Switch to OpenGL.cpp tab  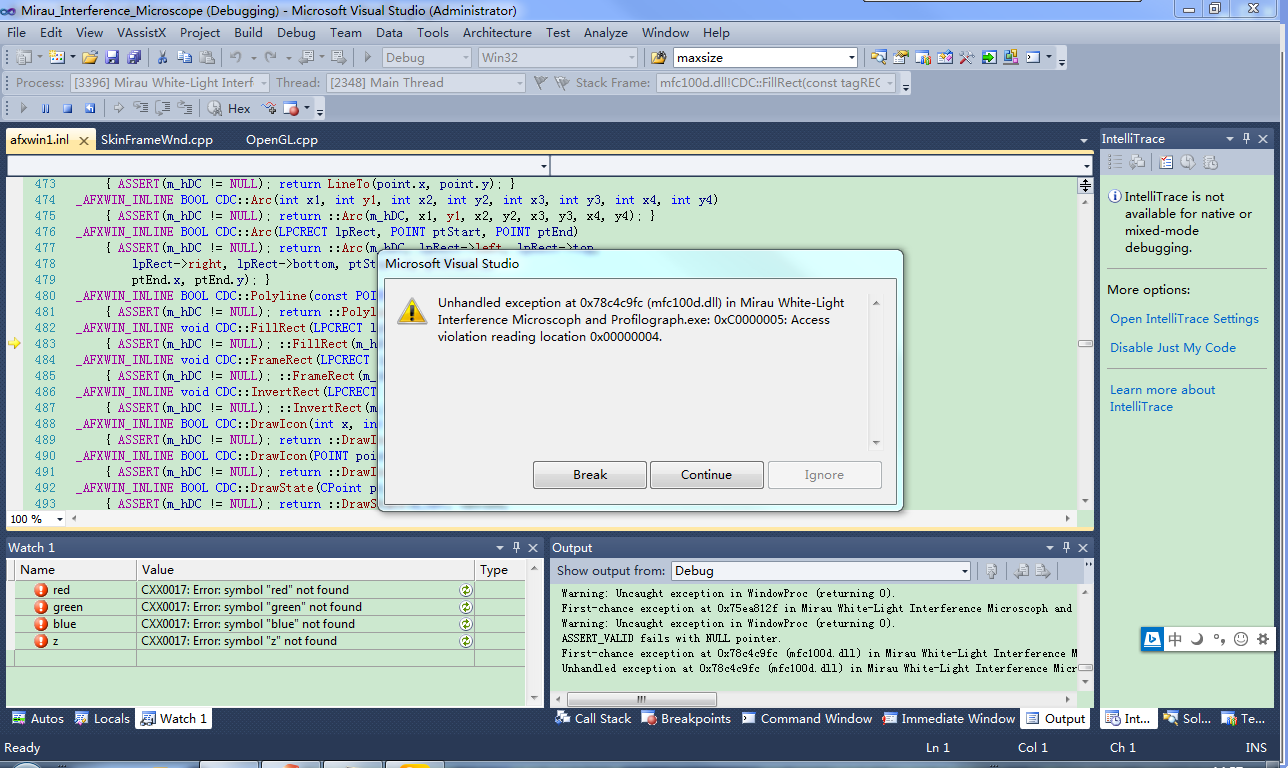[282, 140]
